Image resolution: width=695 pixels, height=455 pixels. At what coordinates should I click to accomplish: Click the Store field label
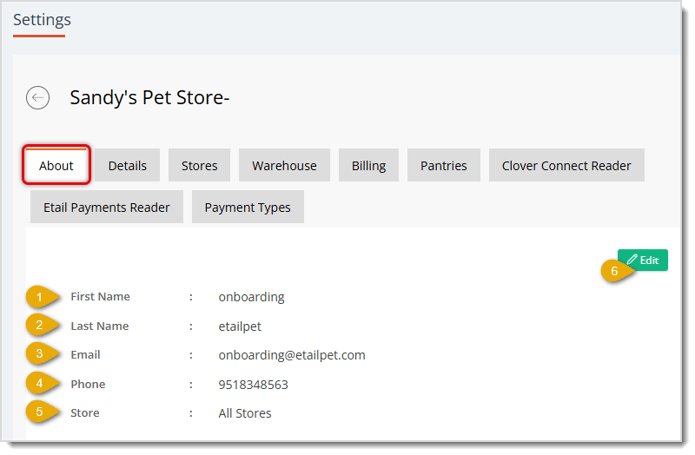coord(85,413)
